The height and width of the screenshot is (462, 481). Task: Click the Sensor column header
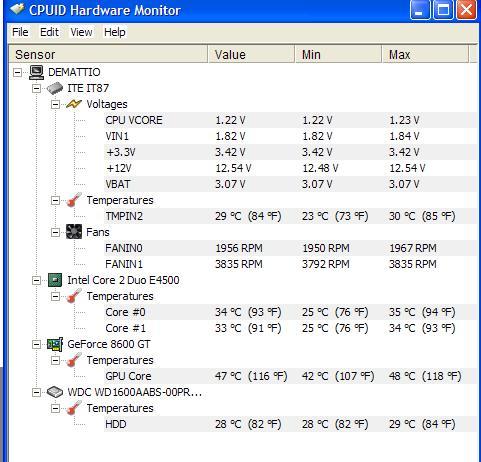[x=108, y=54]
